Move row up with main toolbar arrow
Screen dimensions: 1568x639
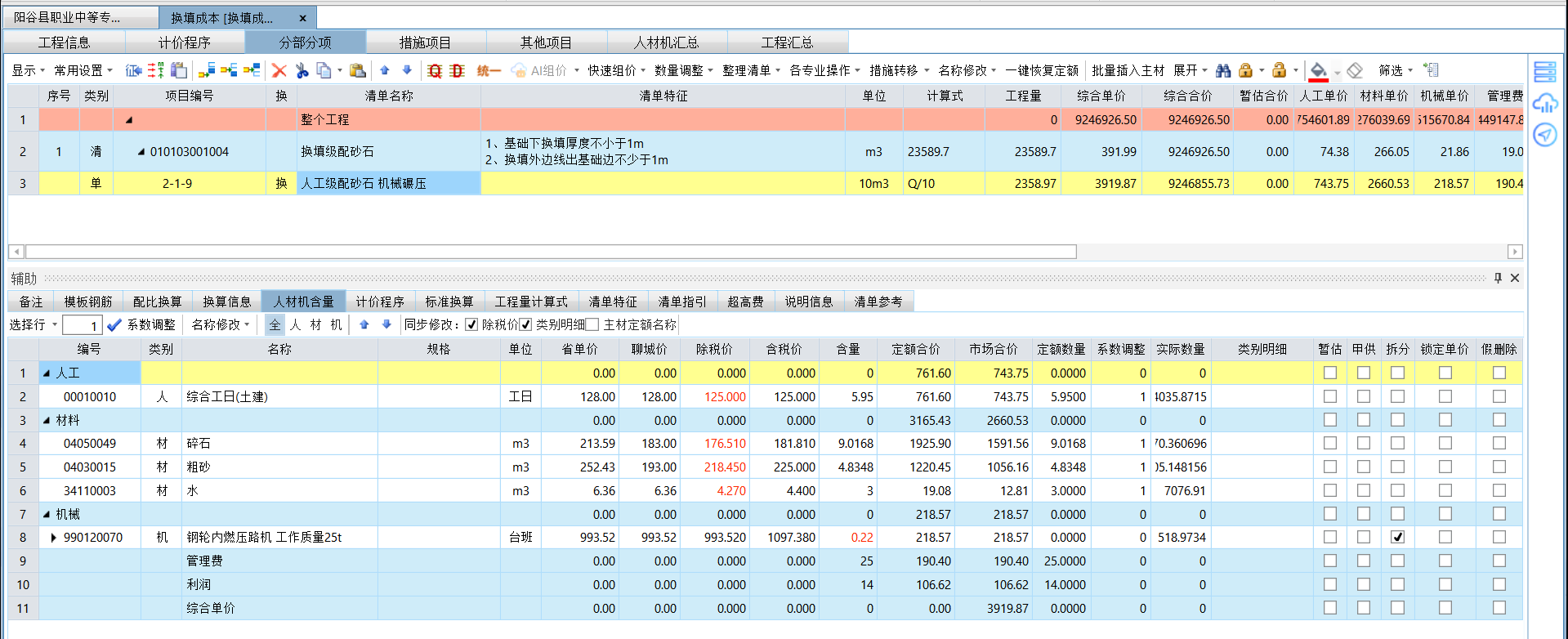[385, 70]
